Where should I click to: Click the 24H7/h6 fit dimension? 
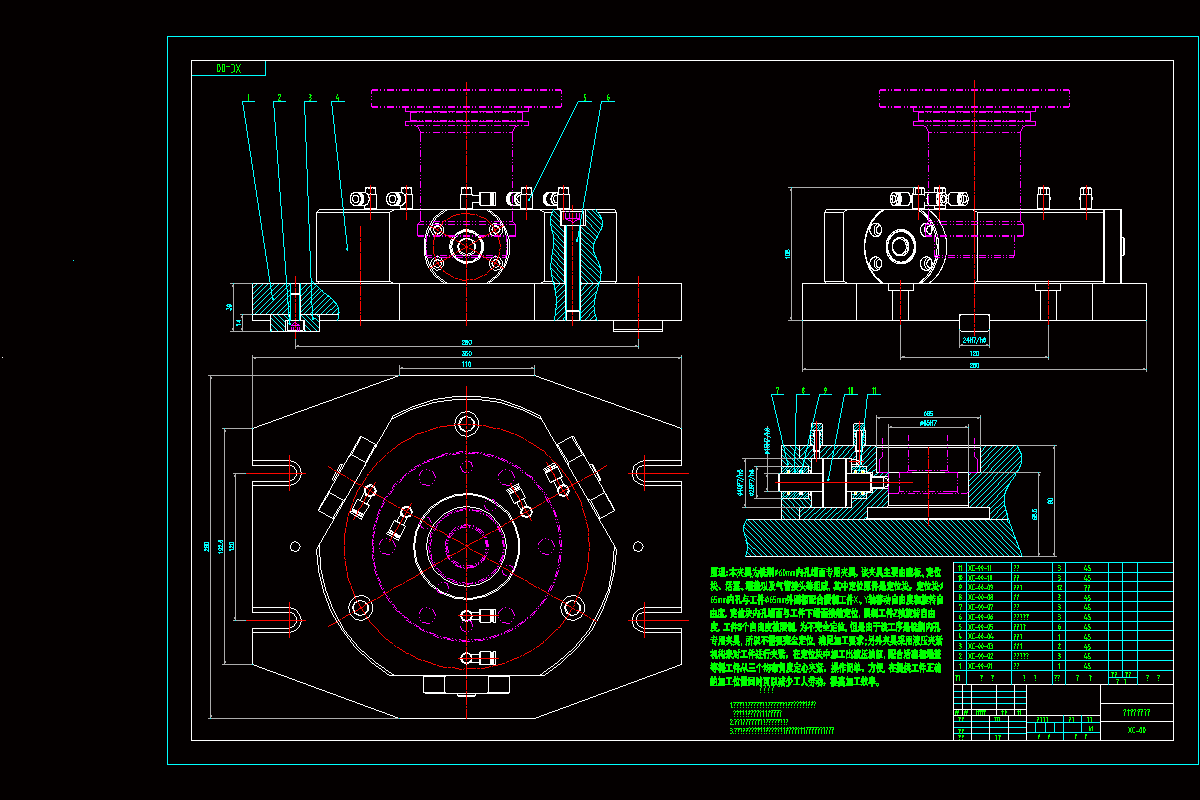pyautogui.click(x=973, y=340)
